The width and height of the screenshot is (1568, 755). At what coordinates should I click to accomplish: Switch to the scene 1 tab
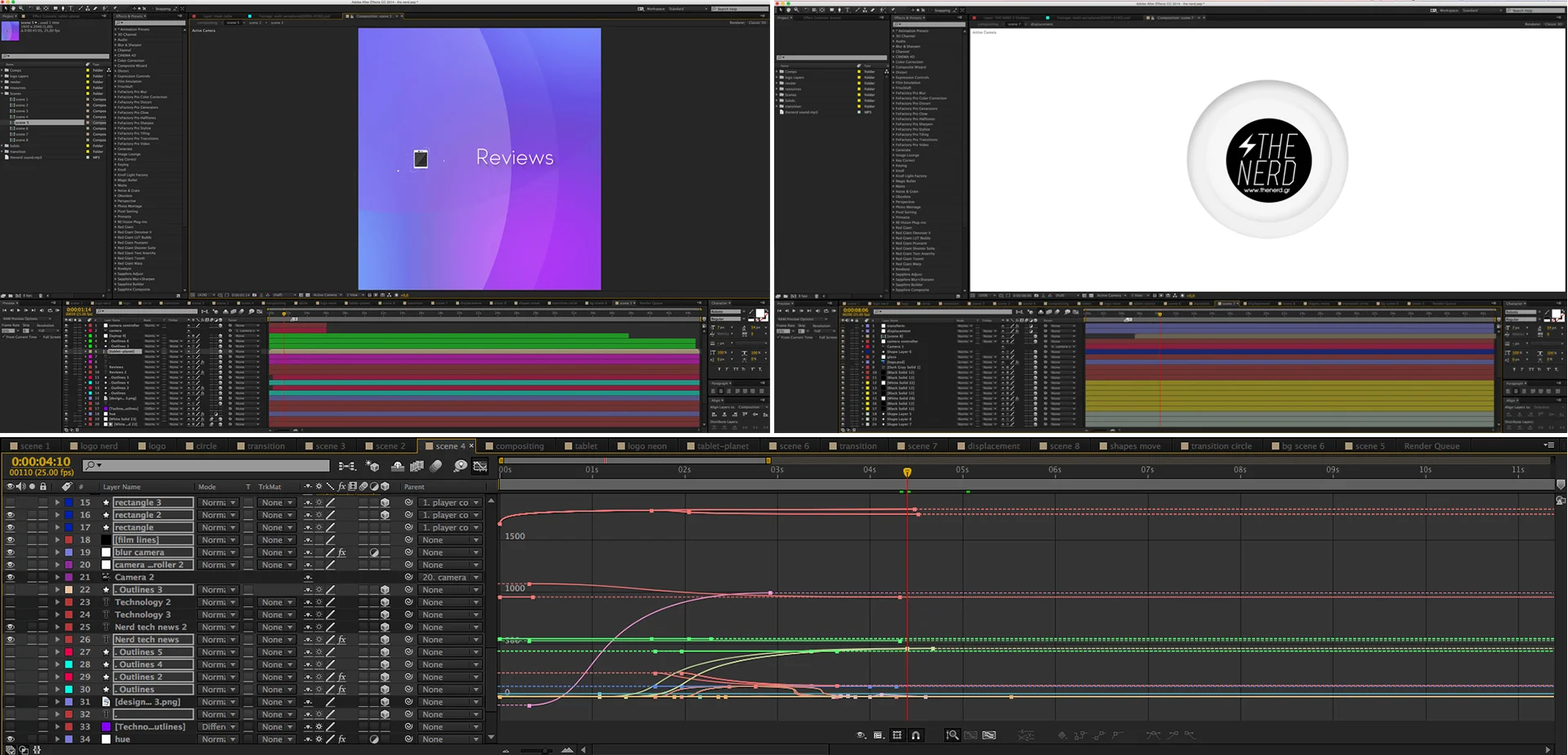29,446
